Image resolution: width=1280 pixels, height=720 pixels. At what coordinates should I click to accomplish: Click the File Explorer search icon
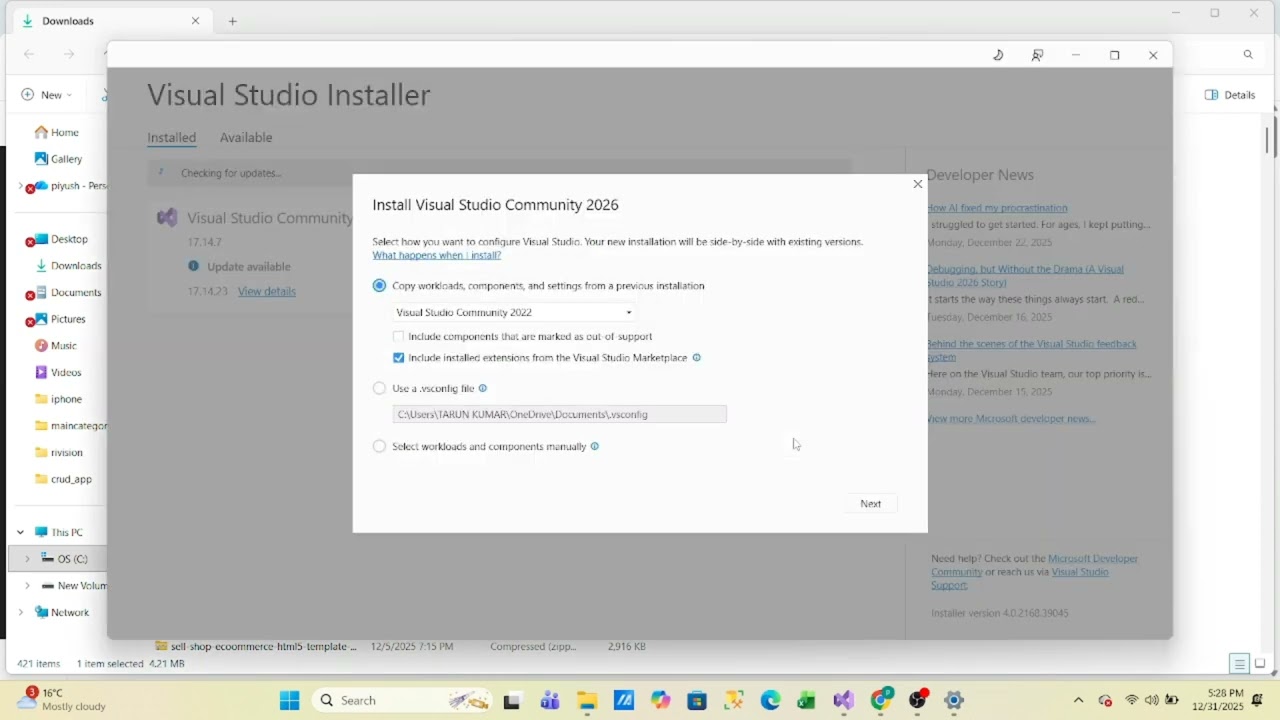[1248, 55]
